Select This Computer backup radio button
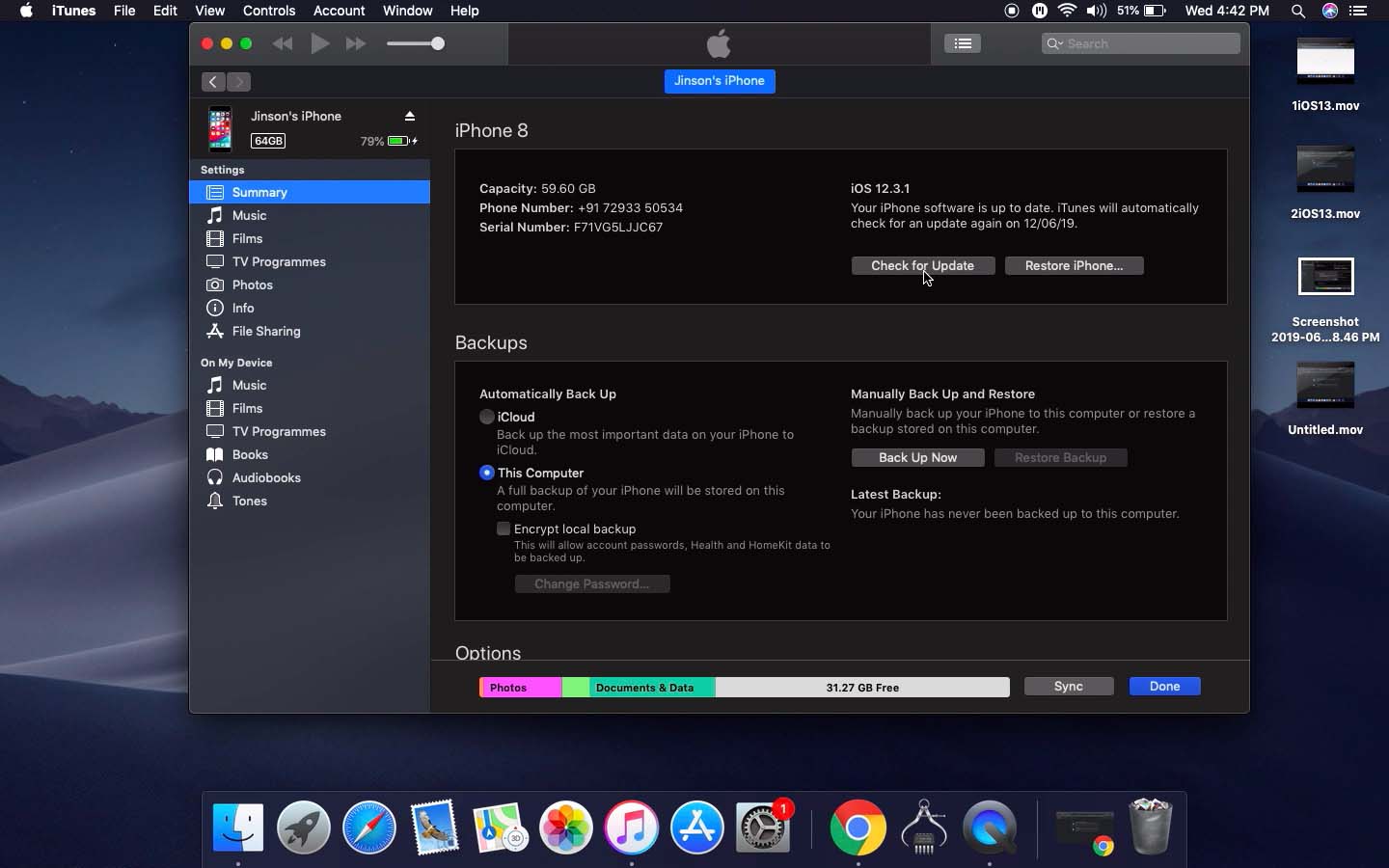Screen dimensions: 1389x868 pyautogui.click(x=487, y=473)
